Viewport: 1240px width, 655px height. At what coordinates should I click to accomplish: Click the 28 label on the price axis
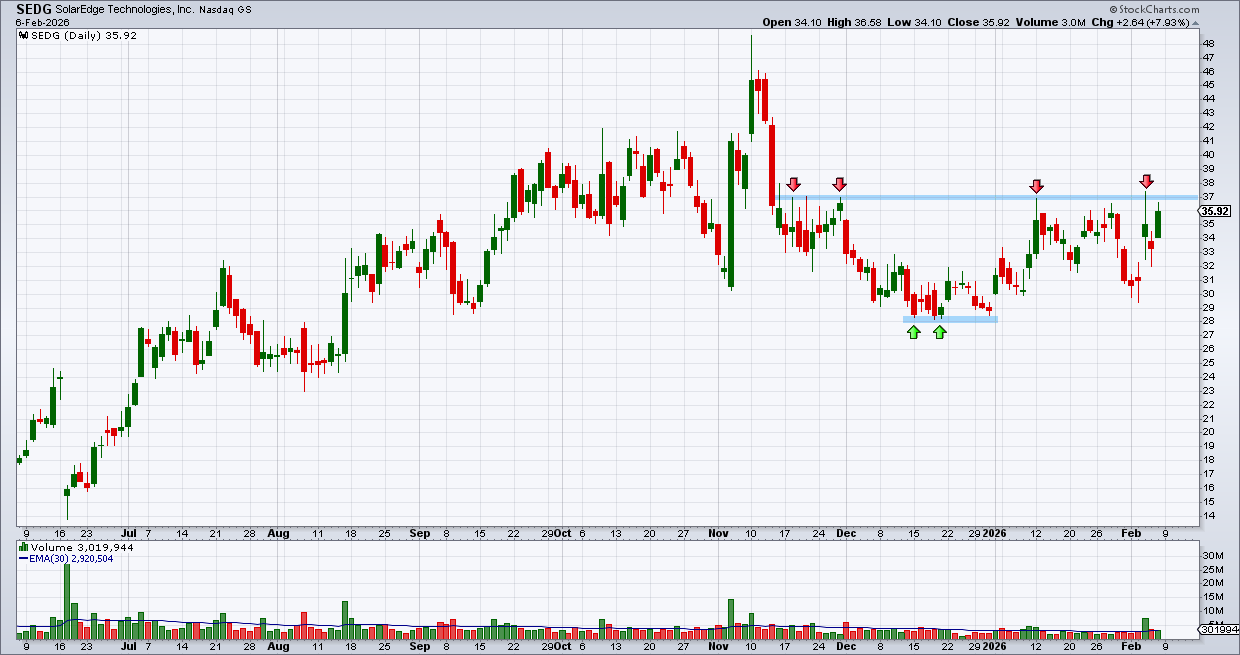[x=1209, y=321]
